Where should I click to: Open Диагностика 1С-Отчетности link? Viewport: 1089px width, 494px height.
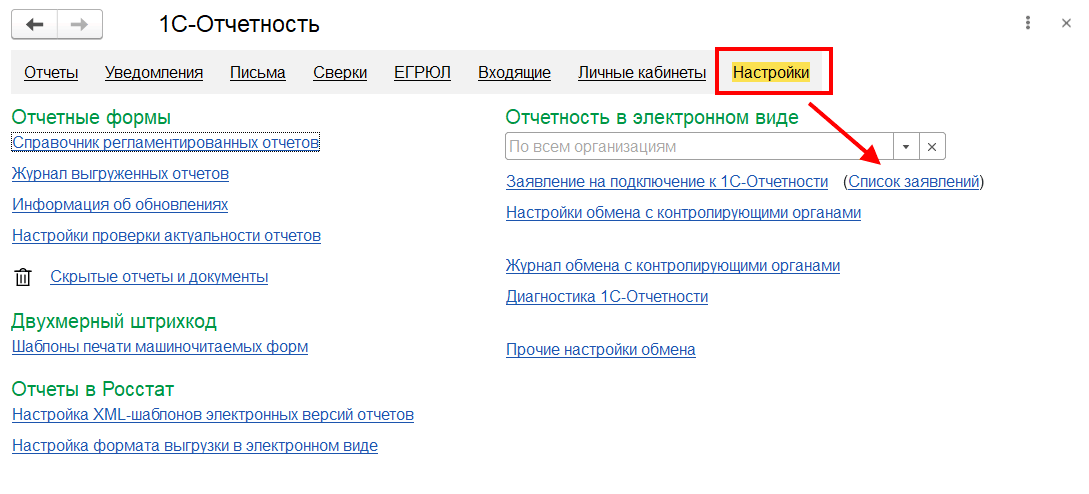click(x=607, y=297)
